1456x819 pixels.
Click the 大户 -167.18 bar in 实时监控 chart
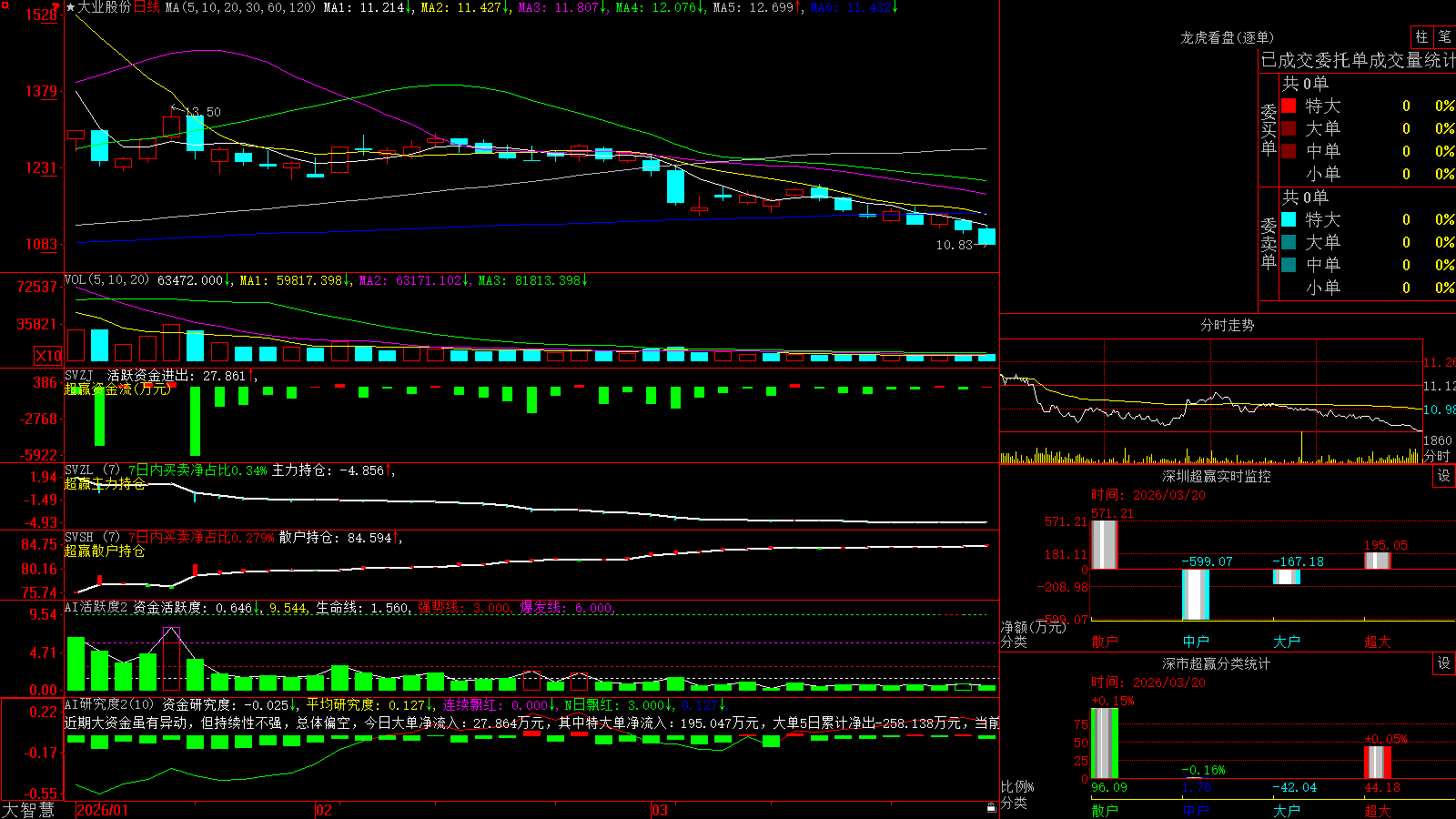1287,577
